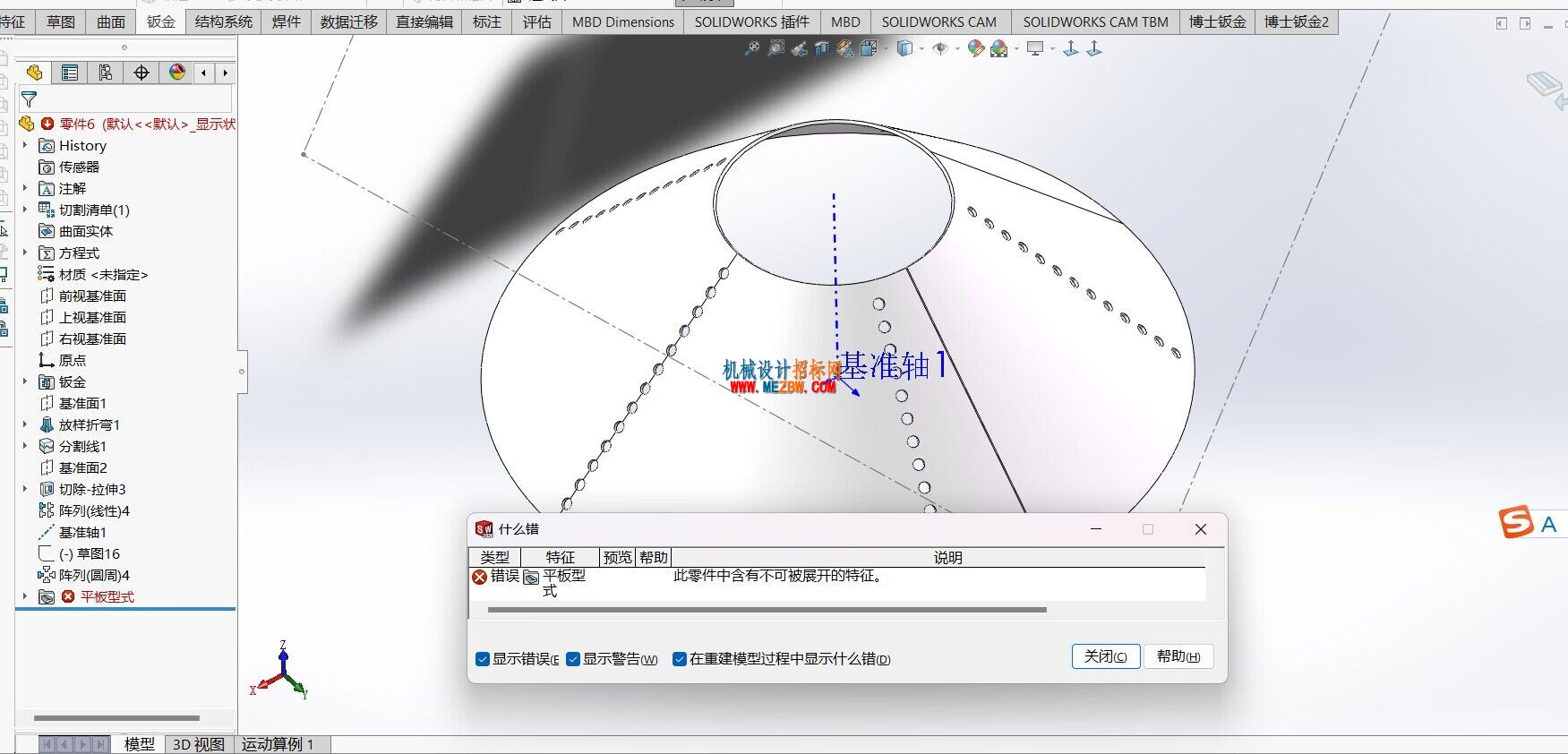Viewport: 1568px width, 754px height.
Task: Click Zoom to Fit in heads-up toolbar
Action: tap(752, 48)
